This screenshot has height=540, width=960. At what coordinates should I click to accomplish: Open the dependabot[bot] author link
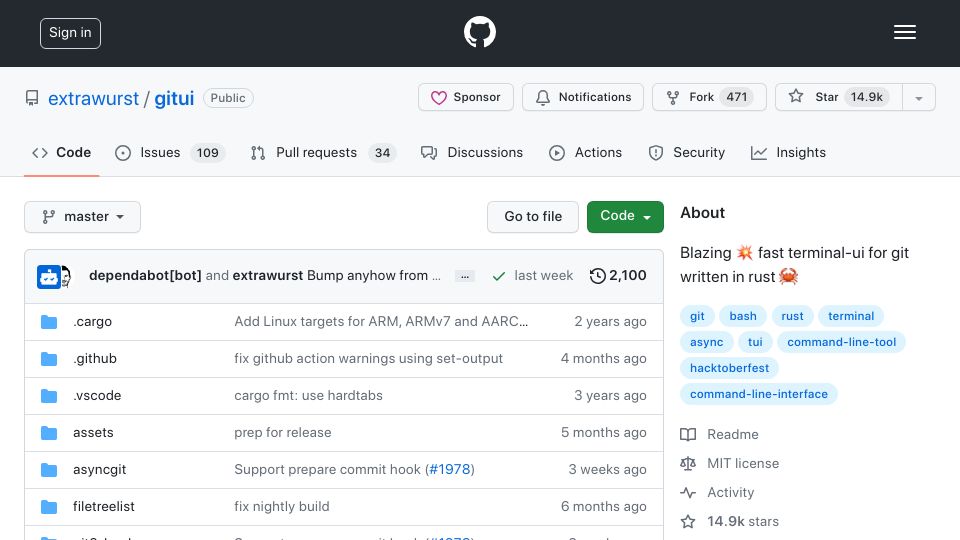145,276
